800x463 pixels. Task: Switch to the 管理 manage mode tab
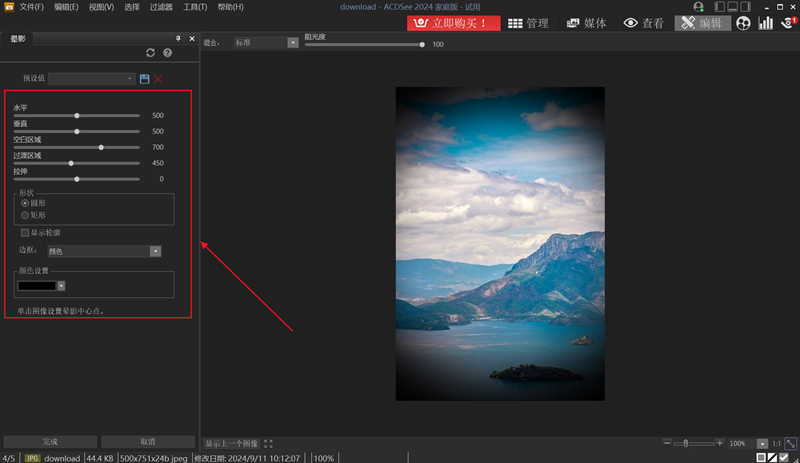click(x=527, y=23)
